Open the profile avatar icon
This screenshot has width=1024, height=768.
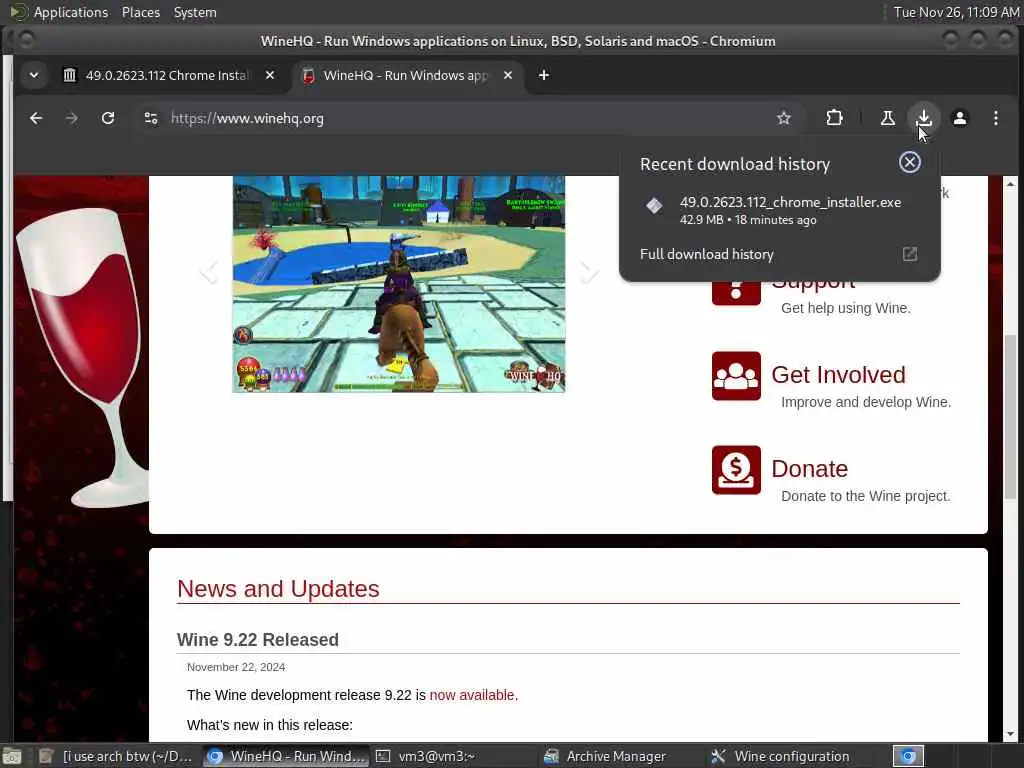tap(959, 118)
